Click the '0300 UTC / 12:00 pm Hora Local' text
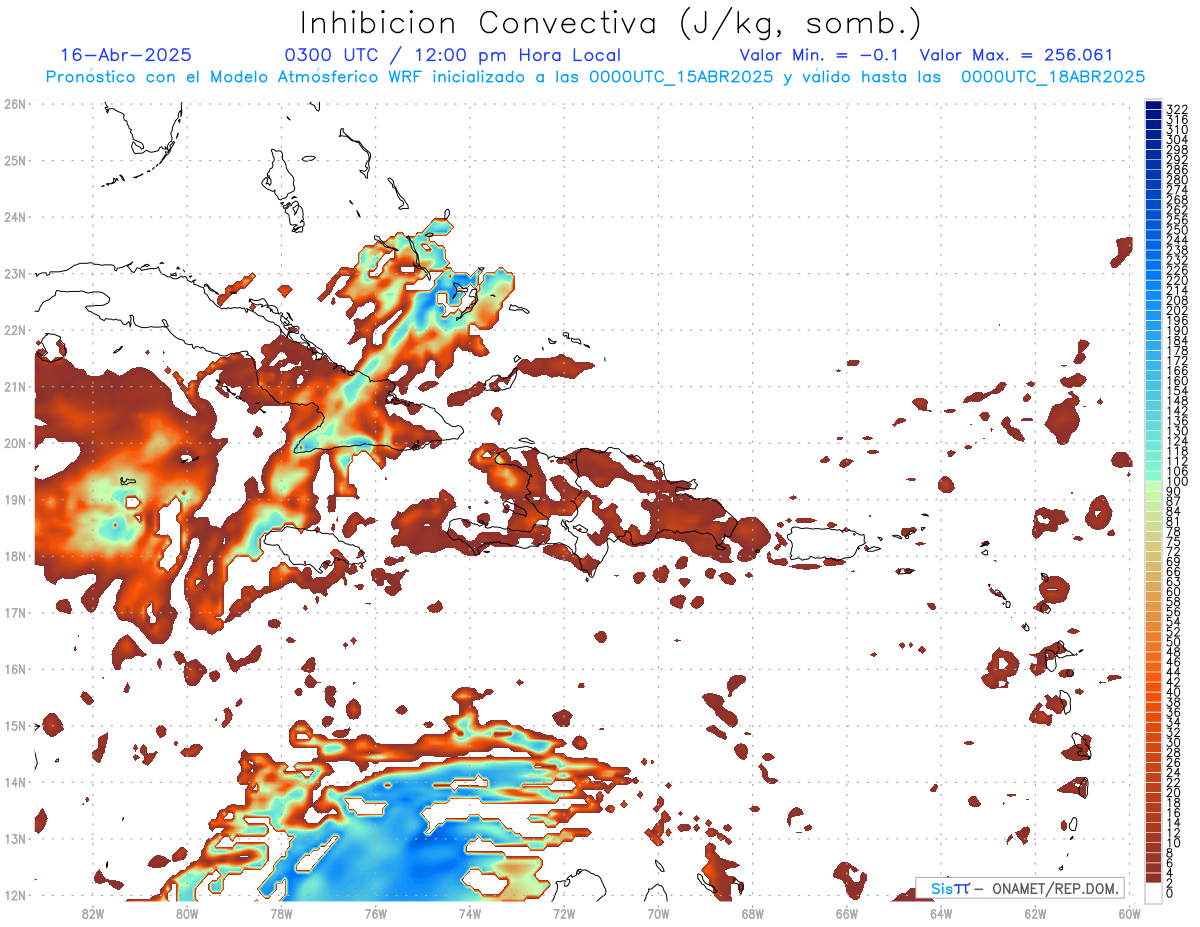This screenshot has width=1200, height=927. (x=452, y=56)
